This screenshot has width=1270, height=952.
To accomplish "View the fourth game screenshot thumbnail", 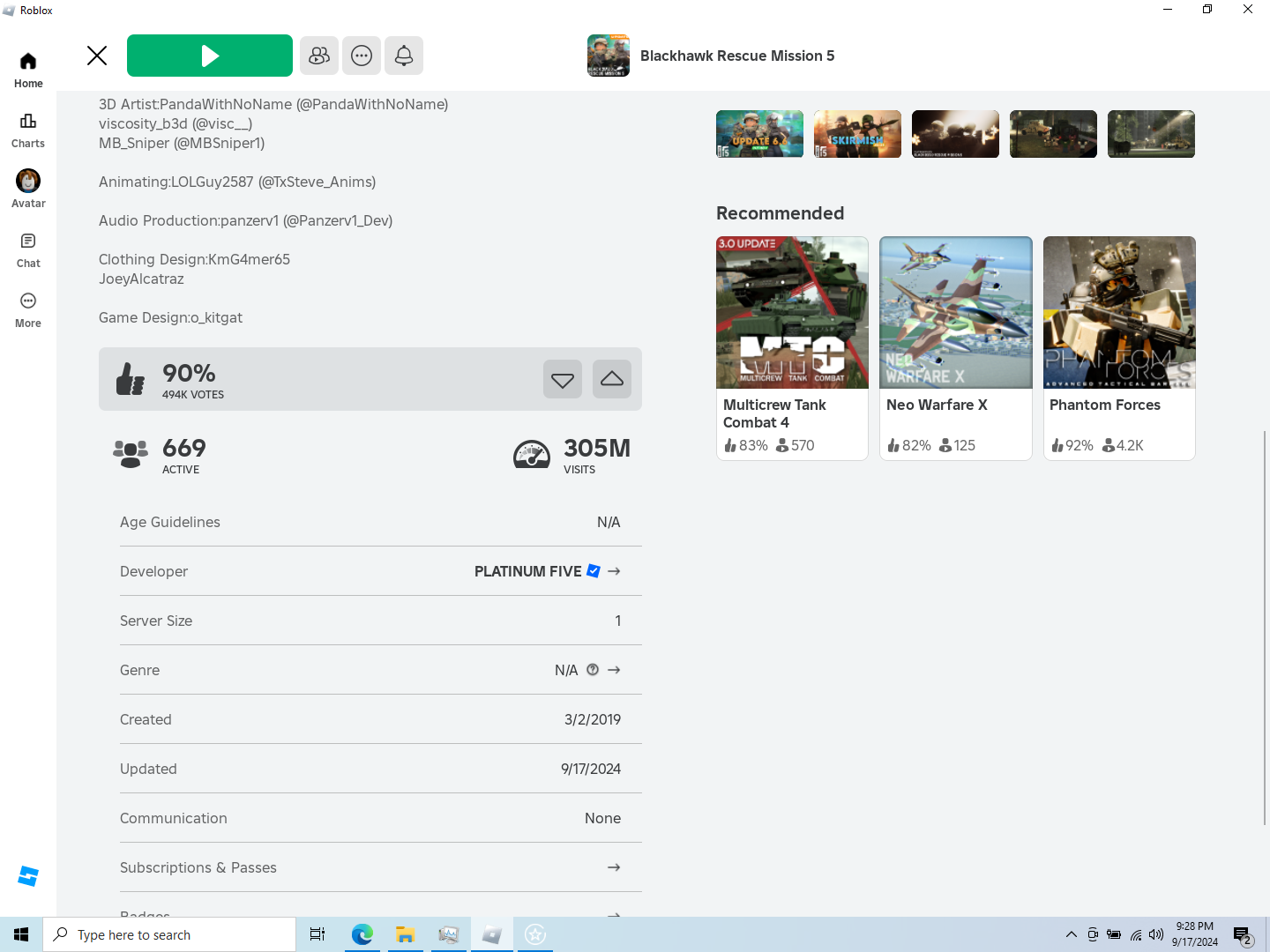I will click(1053, 134).
